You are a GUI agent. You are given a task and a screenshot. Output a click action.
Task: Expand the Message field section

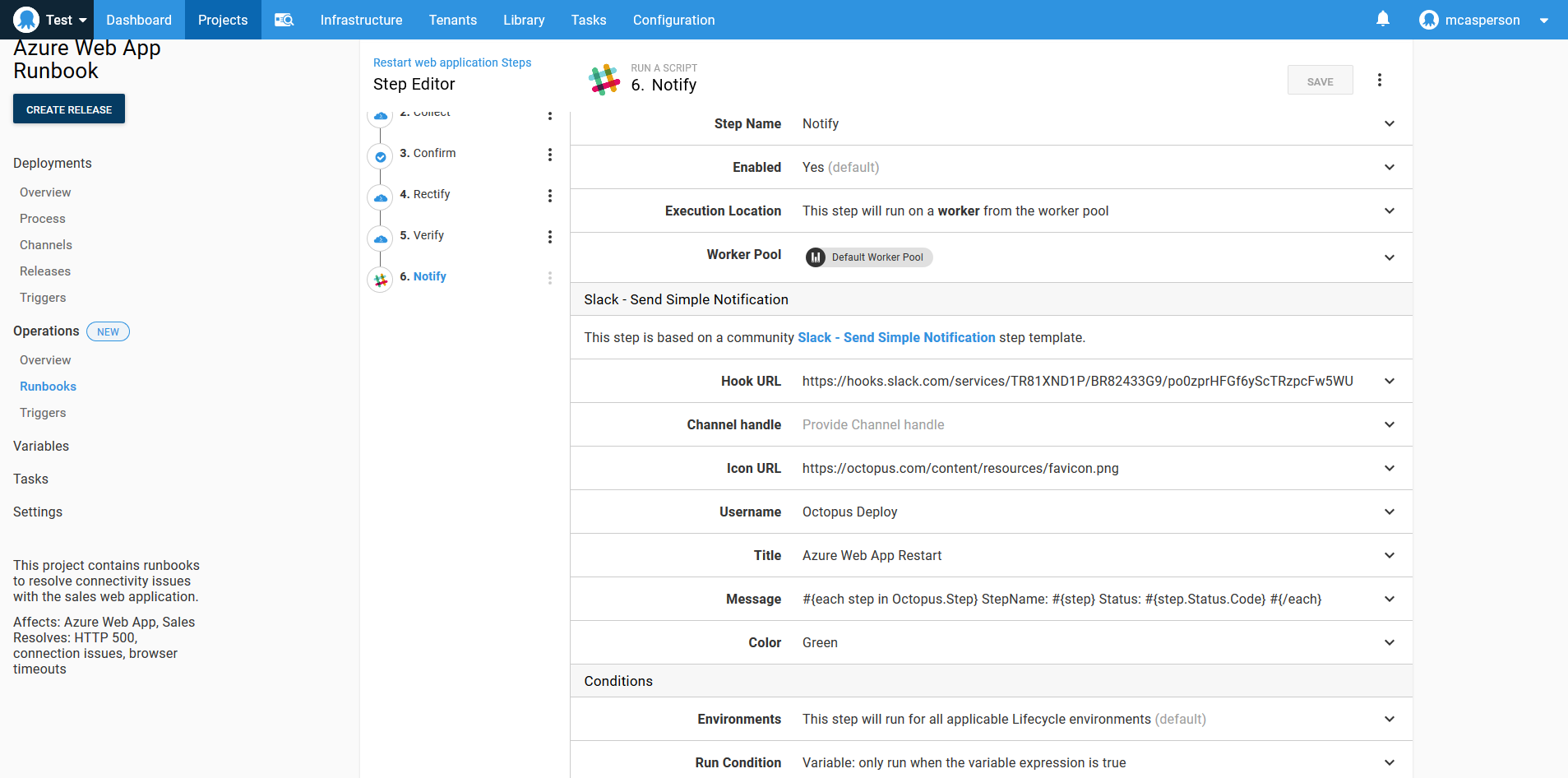coord(1388,599)
